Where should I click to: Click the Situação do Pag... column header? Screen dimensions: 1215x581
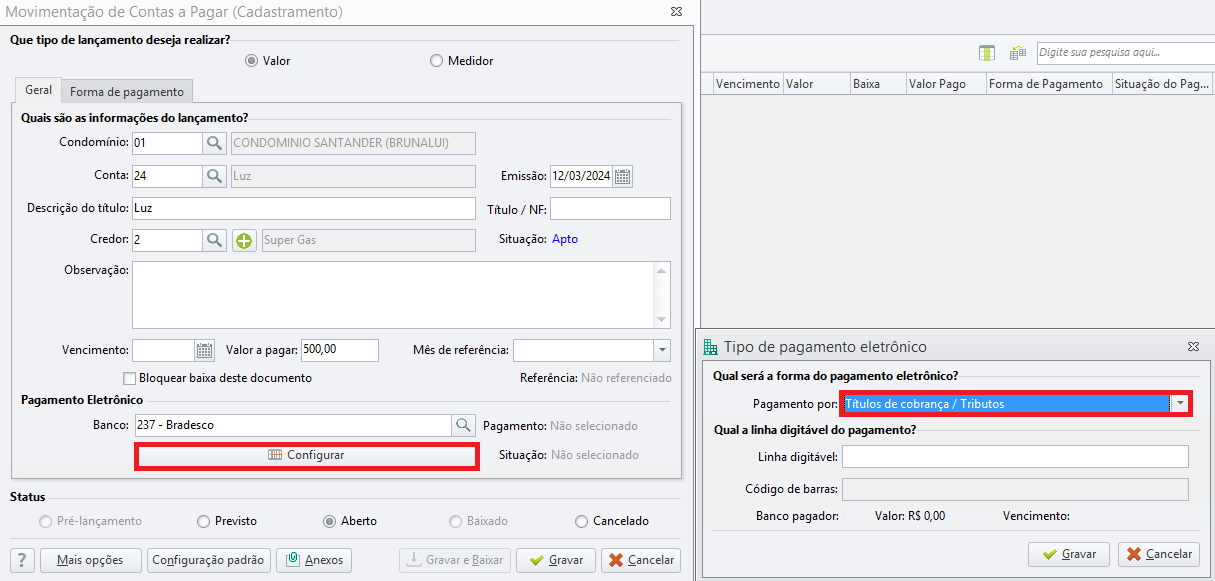1163,84
